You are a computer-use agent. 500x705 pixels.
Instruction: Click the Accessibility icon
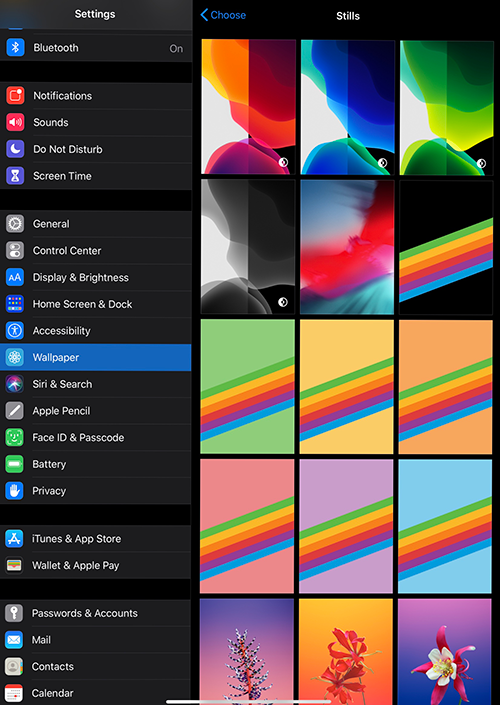(x=15, y=330)
